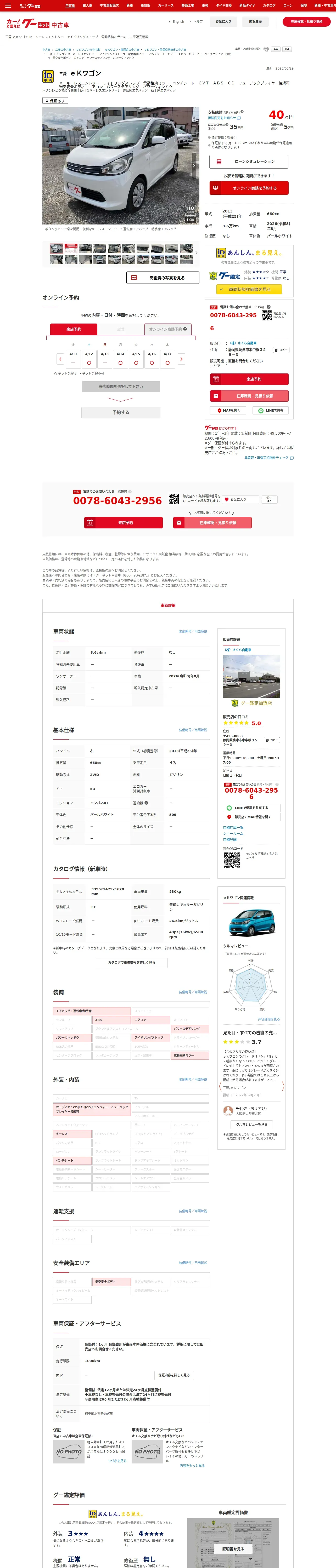Switch language via English link
336x1568 pixels.
178,21
